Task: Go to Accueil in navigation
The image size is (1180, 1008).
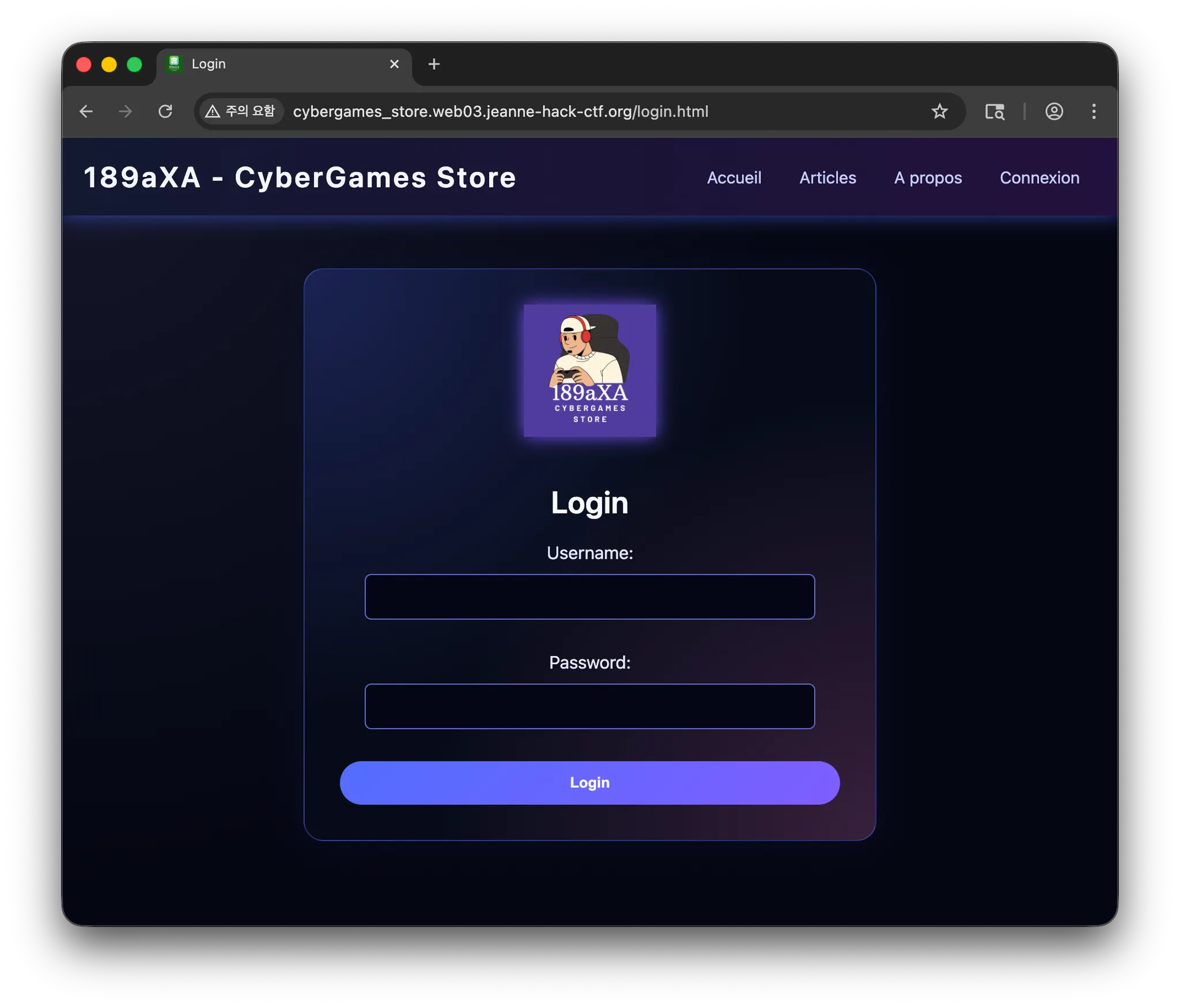Action: click(x=734, y=178)
